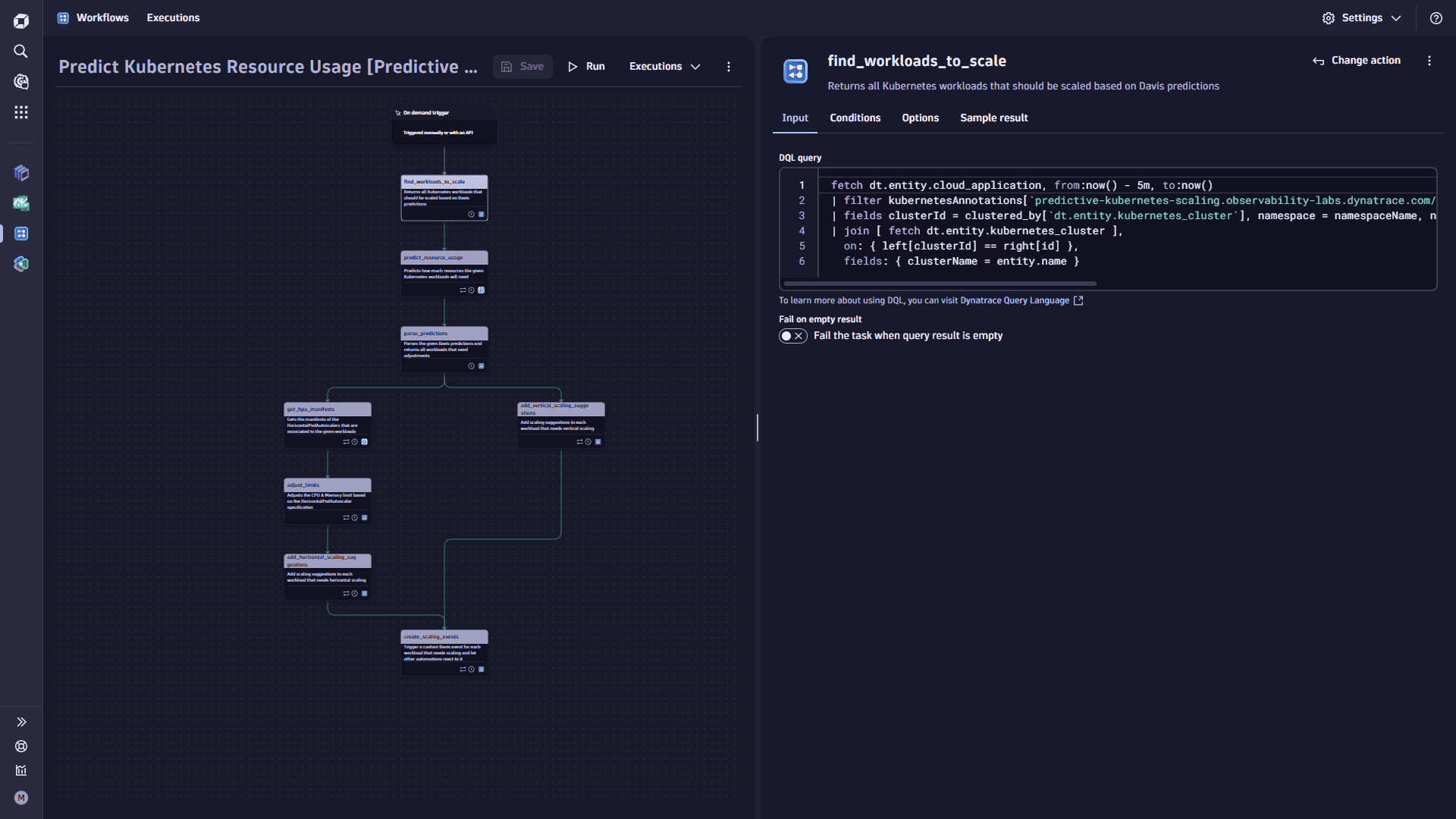Click action icon on create_scaling_events node
Viewport: 1456px width, 819px height.
(481, 670)
